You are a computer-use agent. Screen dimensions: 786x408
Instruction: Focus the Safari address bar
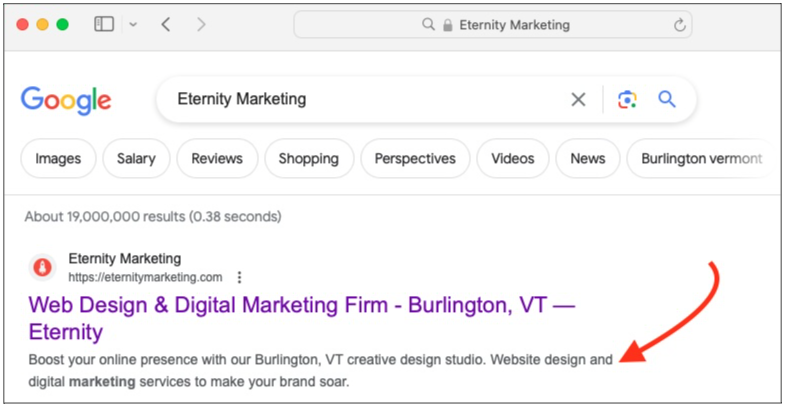(493, 25)
